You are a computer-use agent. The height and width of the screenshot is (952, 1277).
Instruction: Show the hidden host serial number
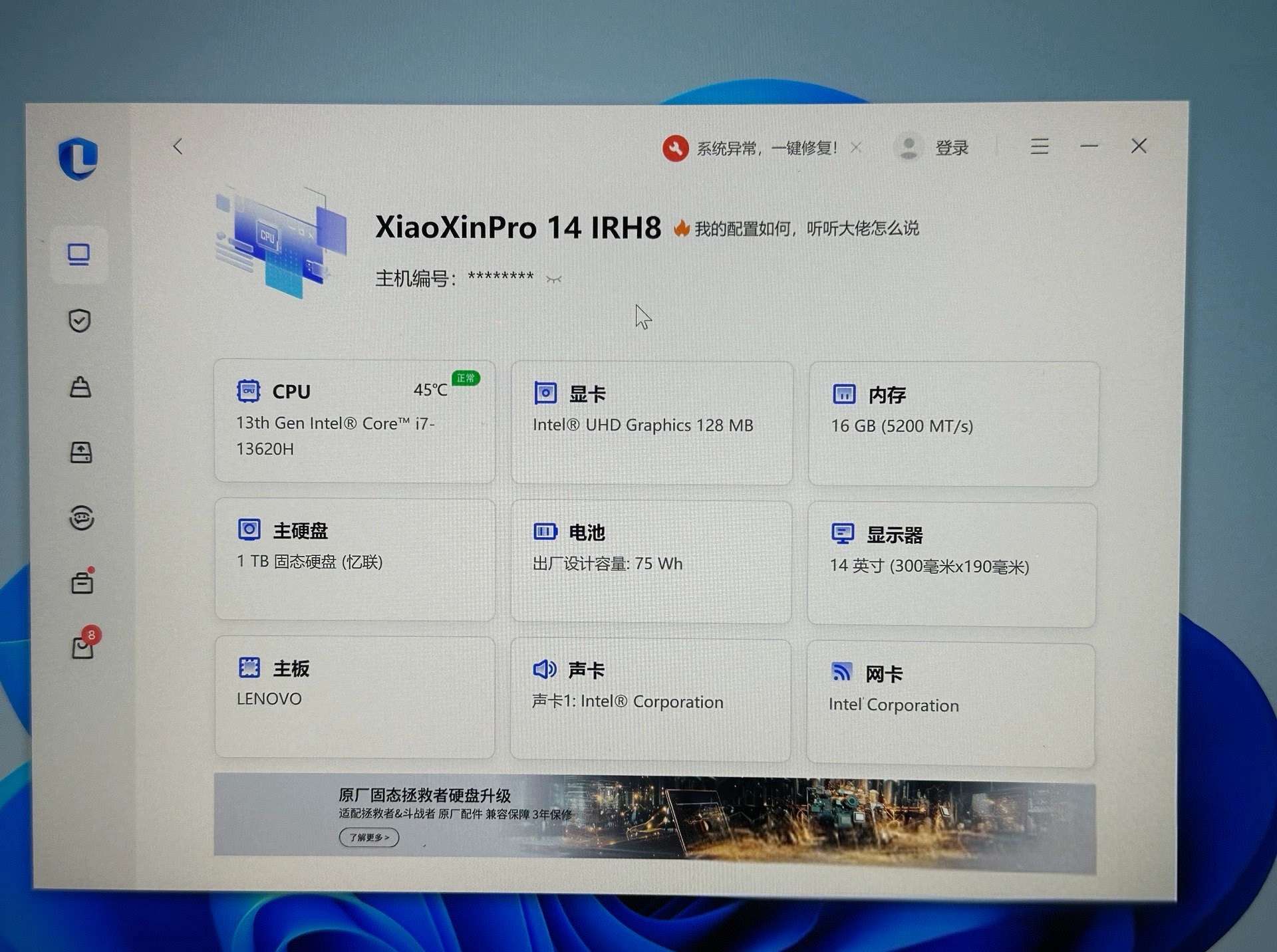(553, 279)
